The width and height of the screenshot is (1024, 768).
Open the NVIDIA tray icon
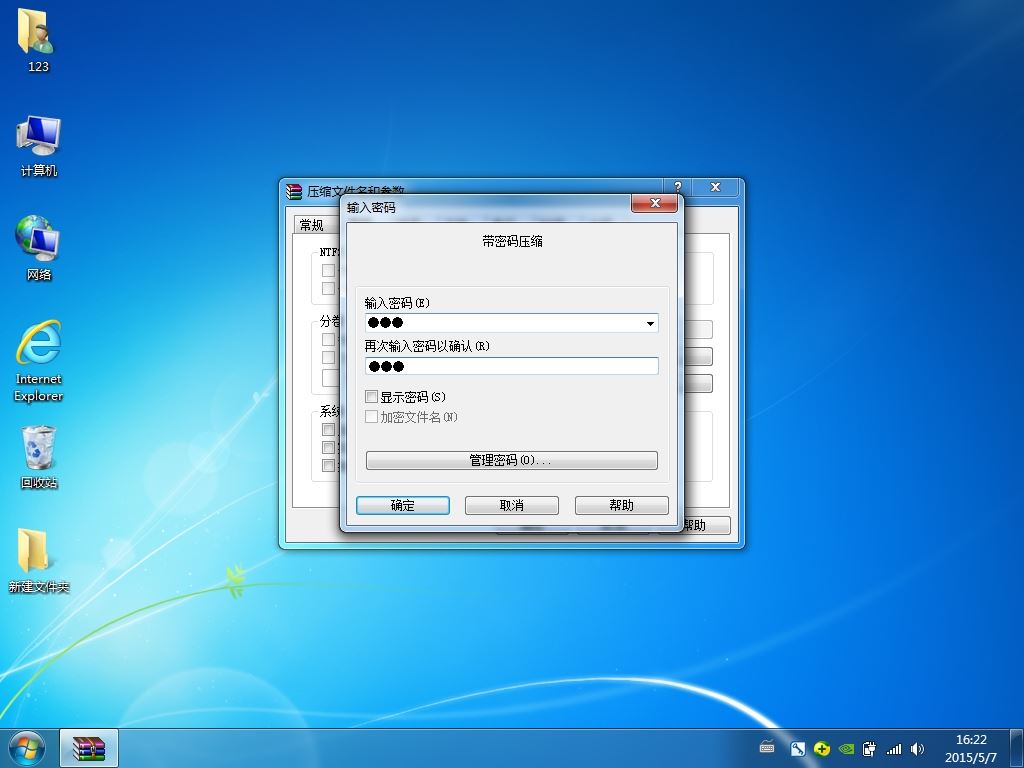(x=846, y=749)
